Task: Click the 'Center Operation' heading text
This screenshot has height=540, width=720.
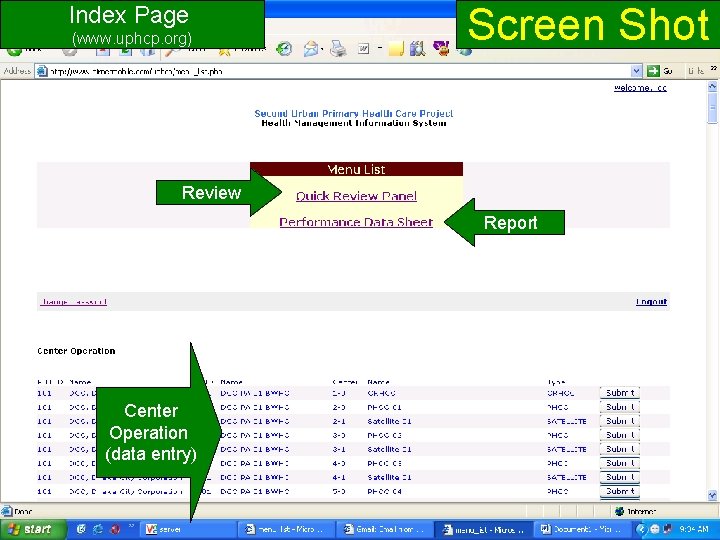Action: (x=76, y=351)
